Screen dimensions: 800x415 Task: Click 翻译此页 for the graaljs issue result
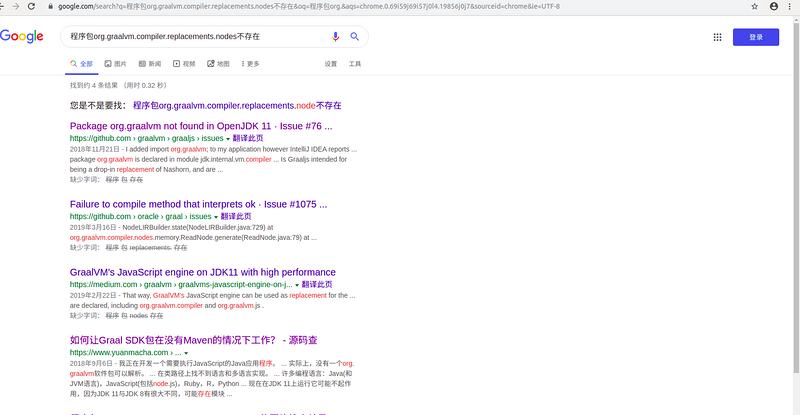[x=248, y=138]
